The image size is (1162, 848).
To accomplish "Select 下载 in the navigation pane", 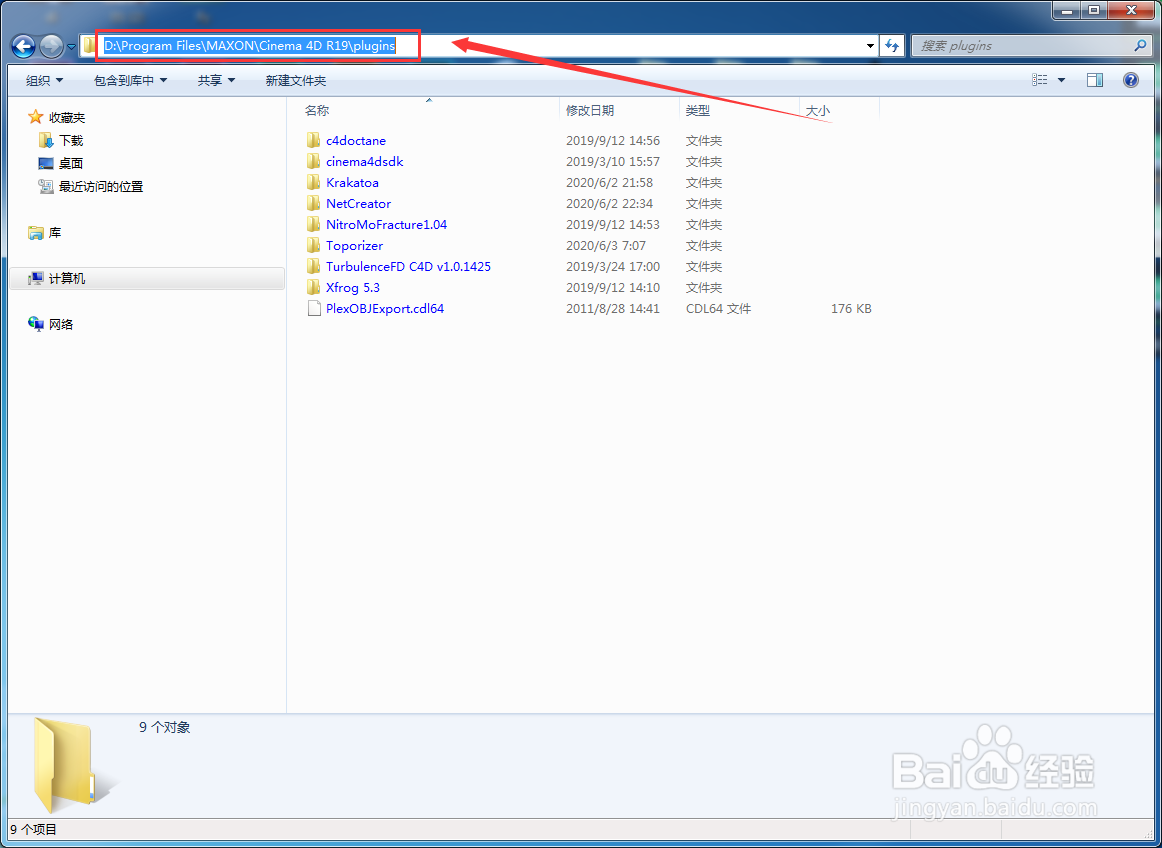I will coord(71,140).
